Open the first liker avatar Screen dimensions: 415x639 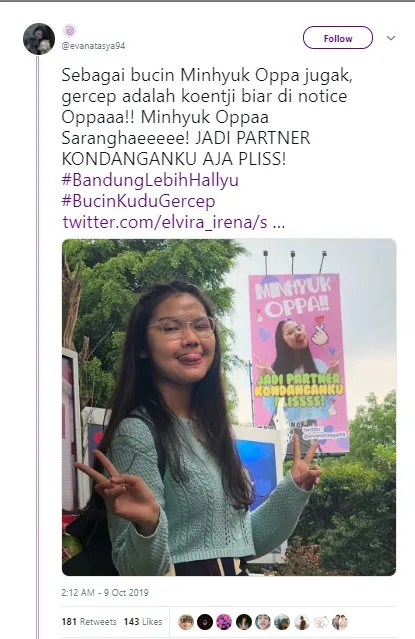[186, 622]
